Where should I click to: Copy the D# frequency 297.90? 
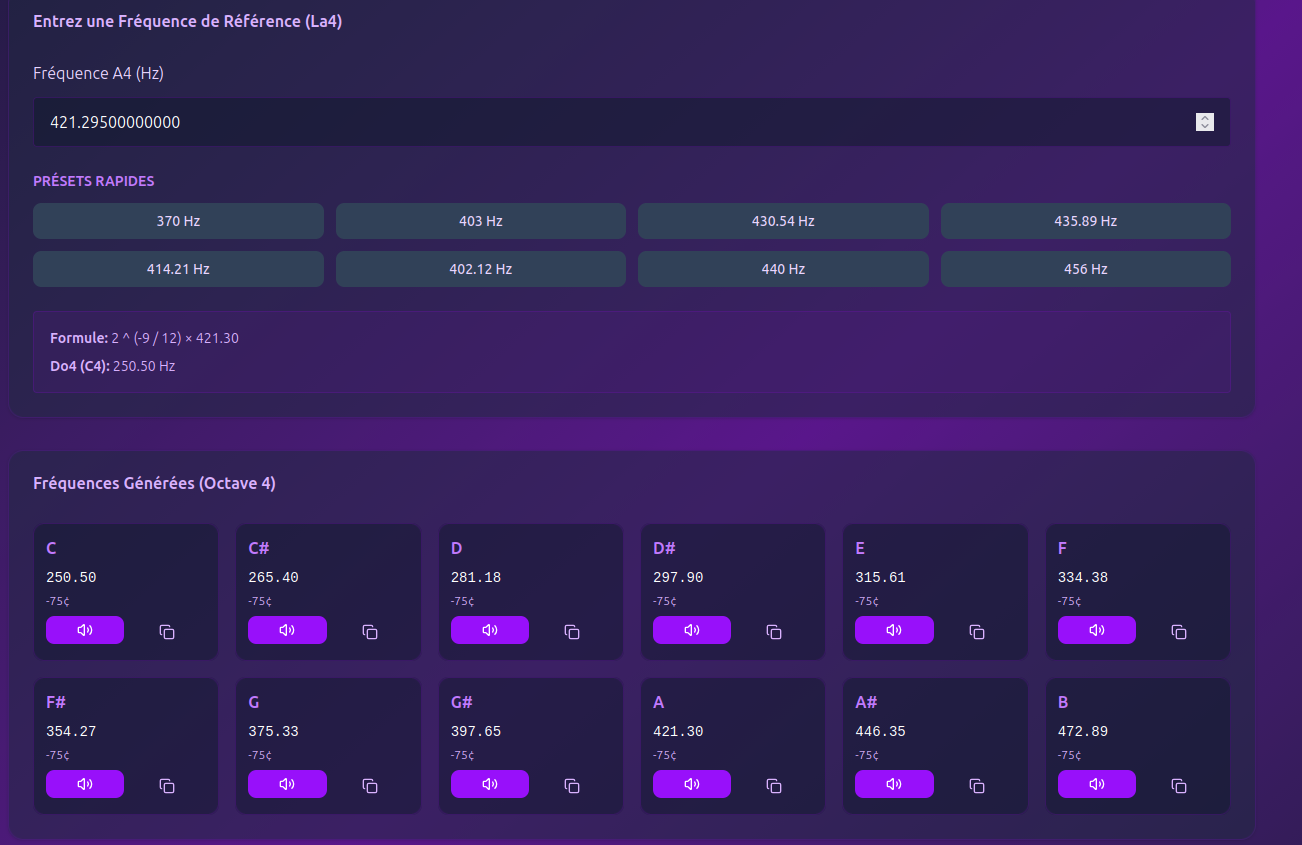click(774, 632)
